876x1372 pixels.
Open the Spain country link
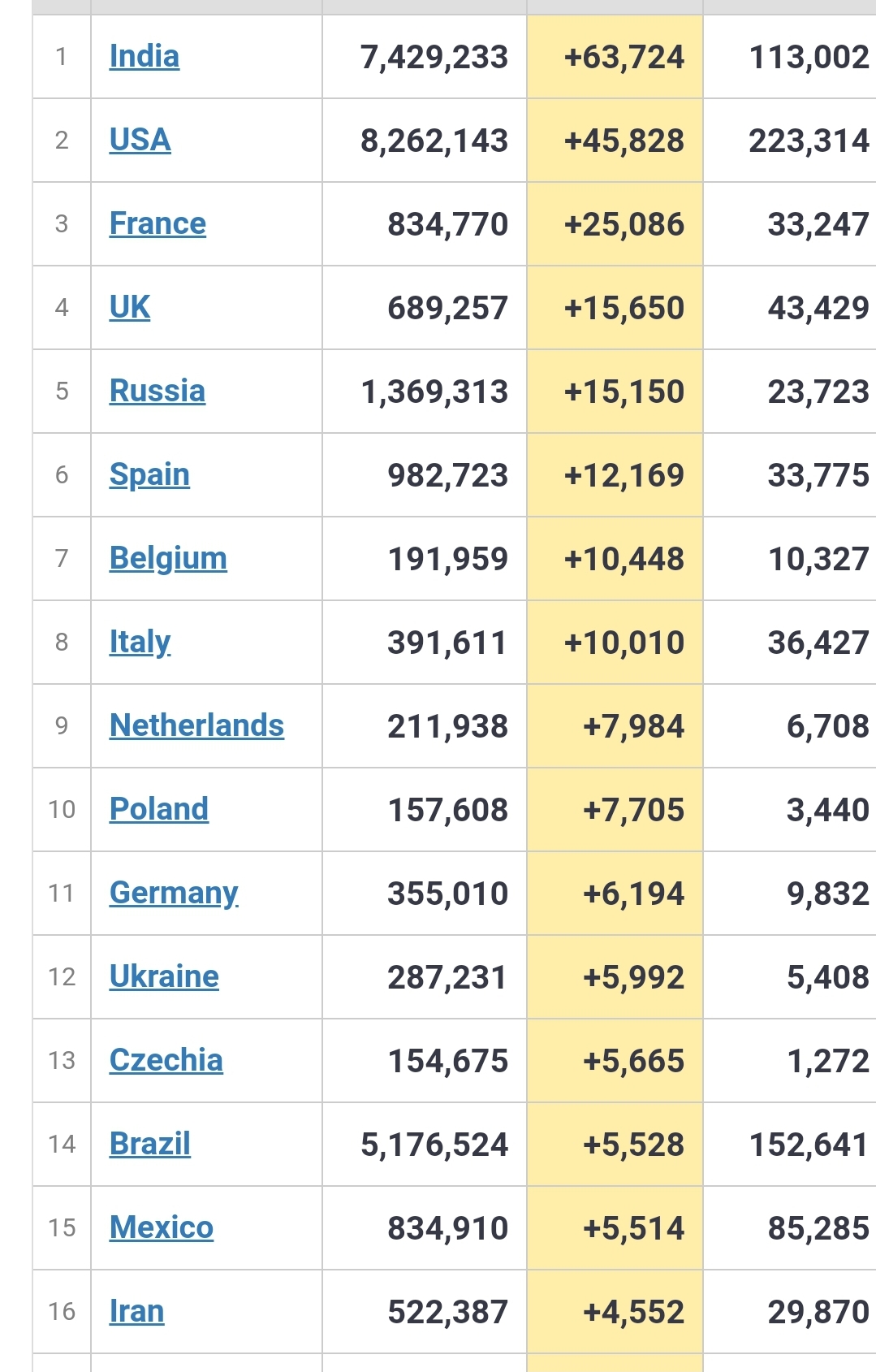tap(149, 475)
